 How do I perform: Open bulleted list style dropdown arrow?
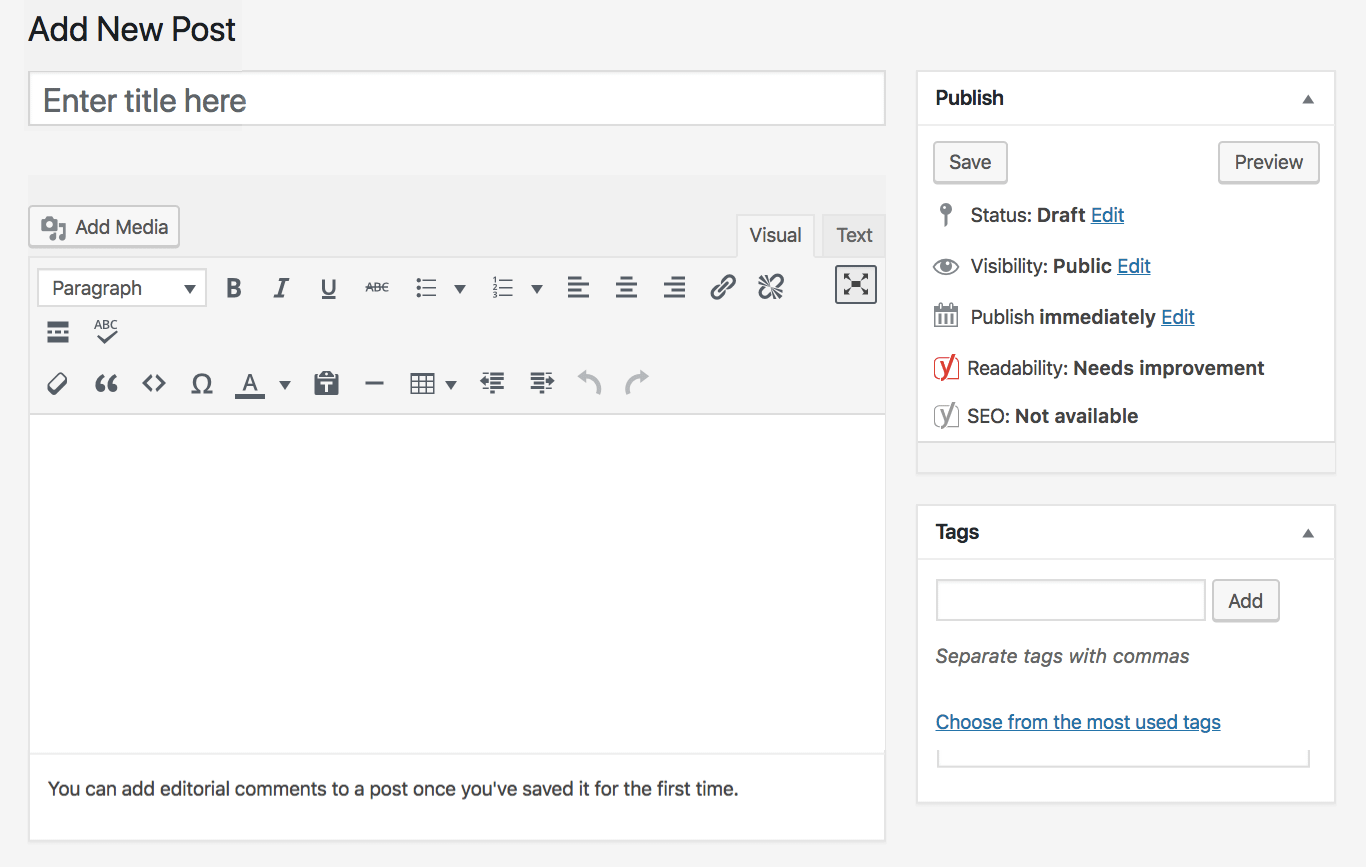[460, 289]
